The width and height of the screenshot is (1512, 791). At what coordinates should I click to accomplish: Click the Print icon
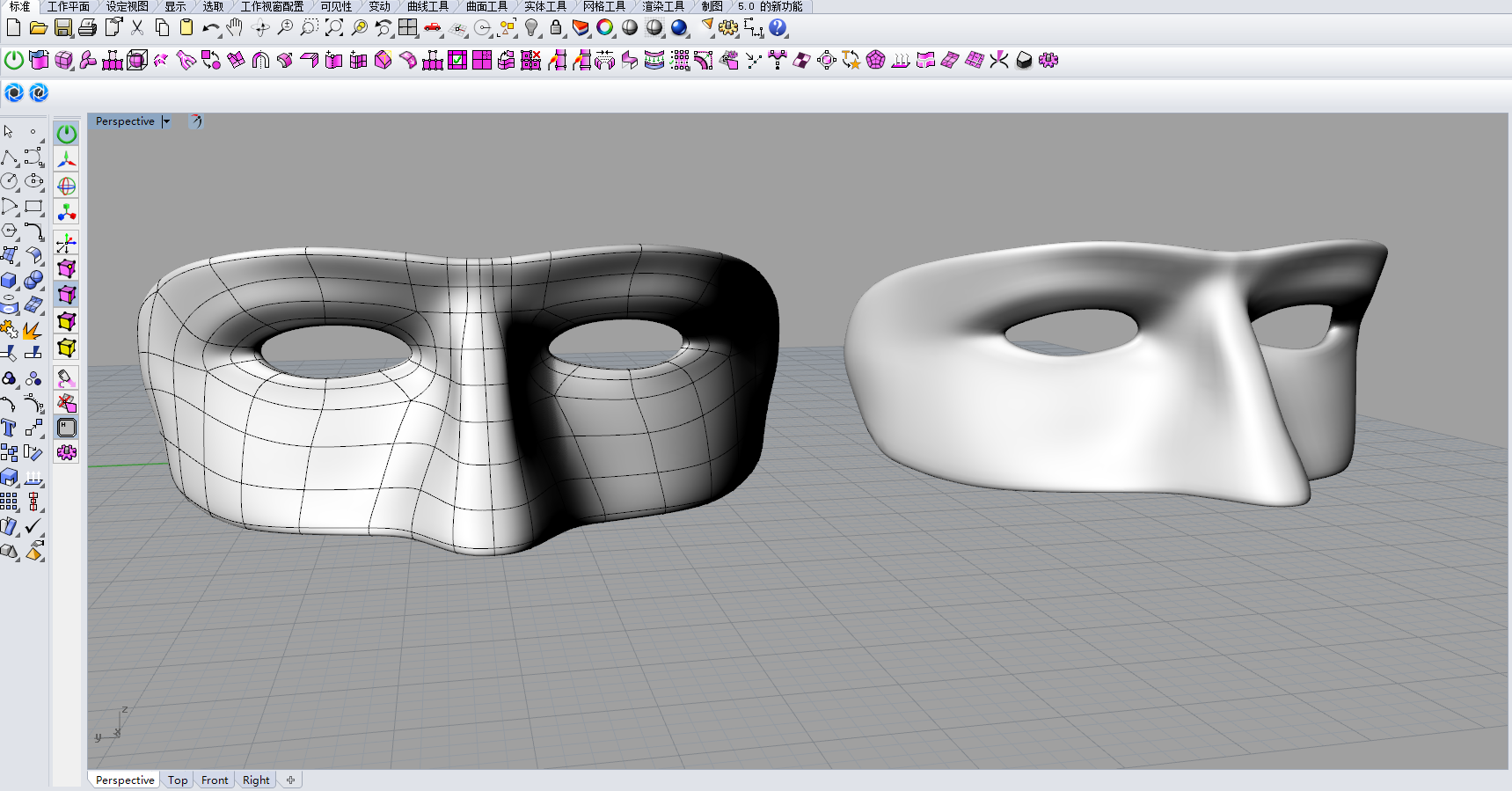[x=87, y=28]
